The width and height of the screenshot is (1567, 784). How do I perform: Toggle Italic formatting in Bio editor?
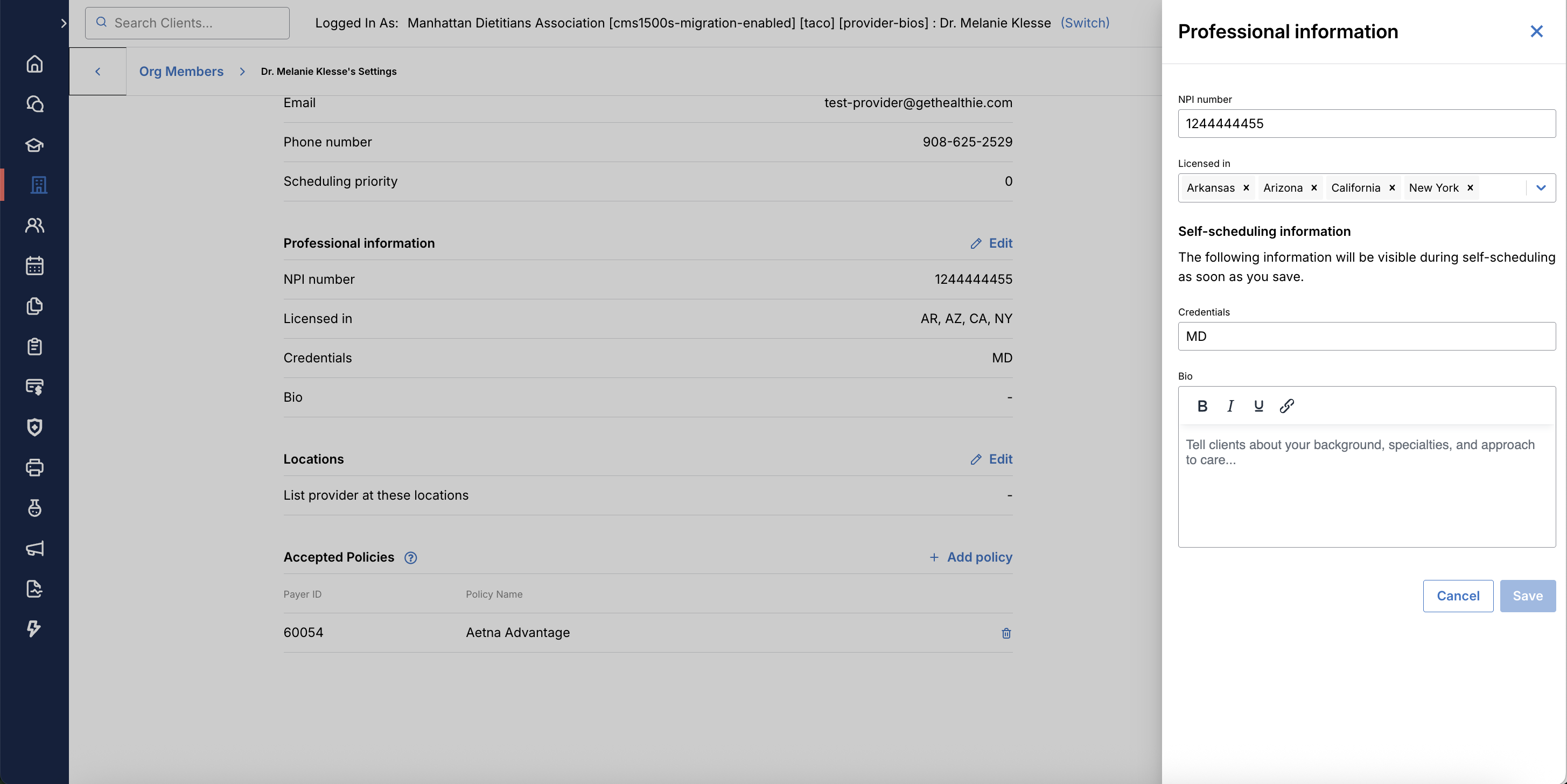tap(1230, 405)
